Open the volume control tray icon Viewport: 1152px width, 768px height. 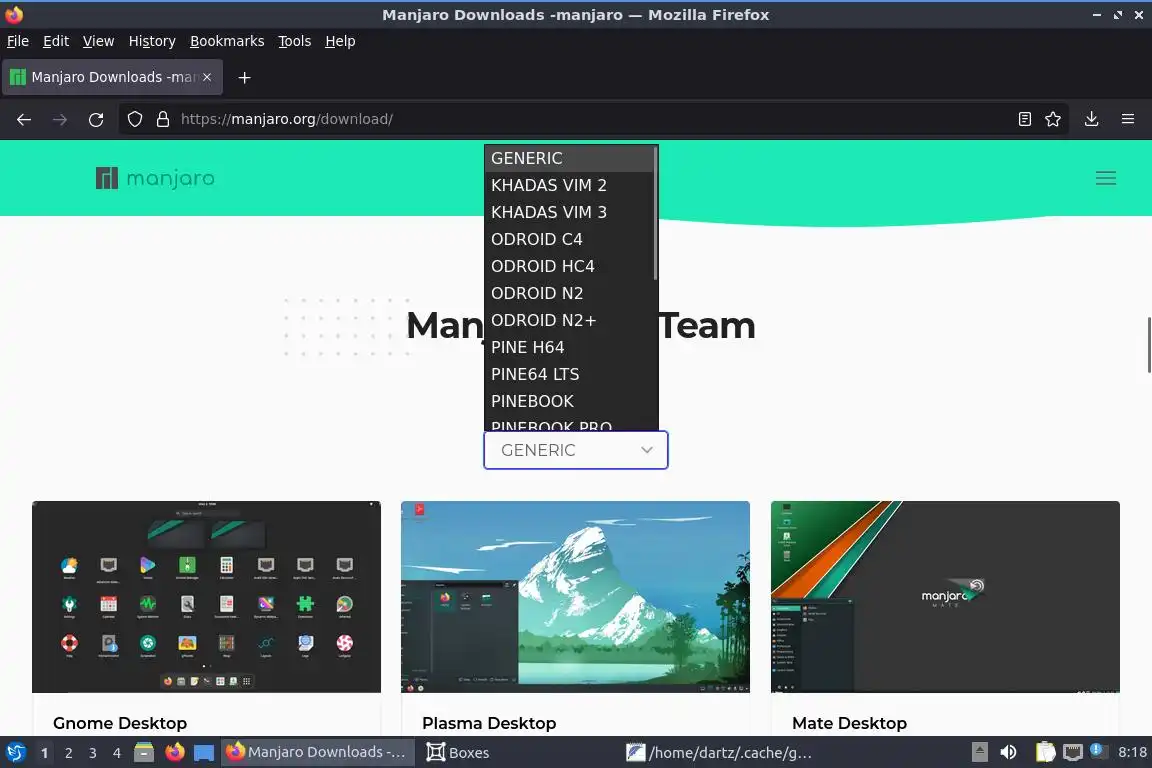(x=1009, y=753)
